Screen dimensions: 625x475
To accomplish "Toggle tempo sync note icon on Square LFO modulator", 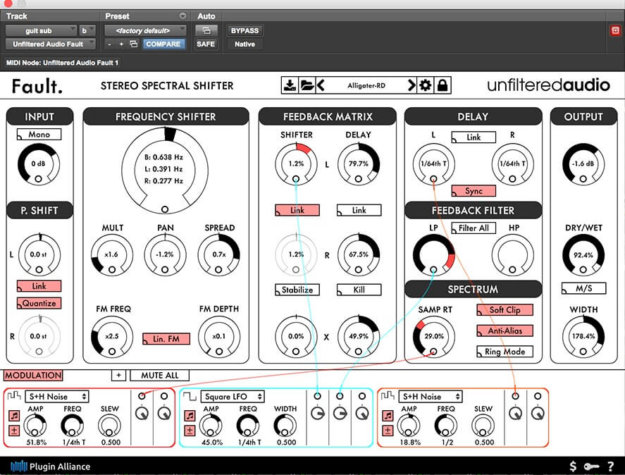I will [190, 416].
